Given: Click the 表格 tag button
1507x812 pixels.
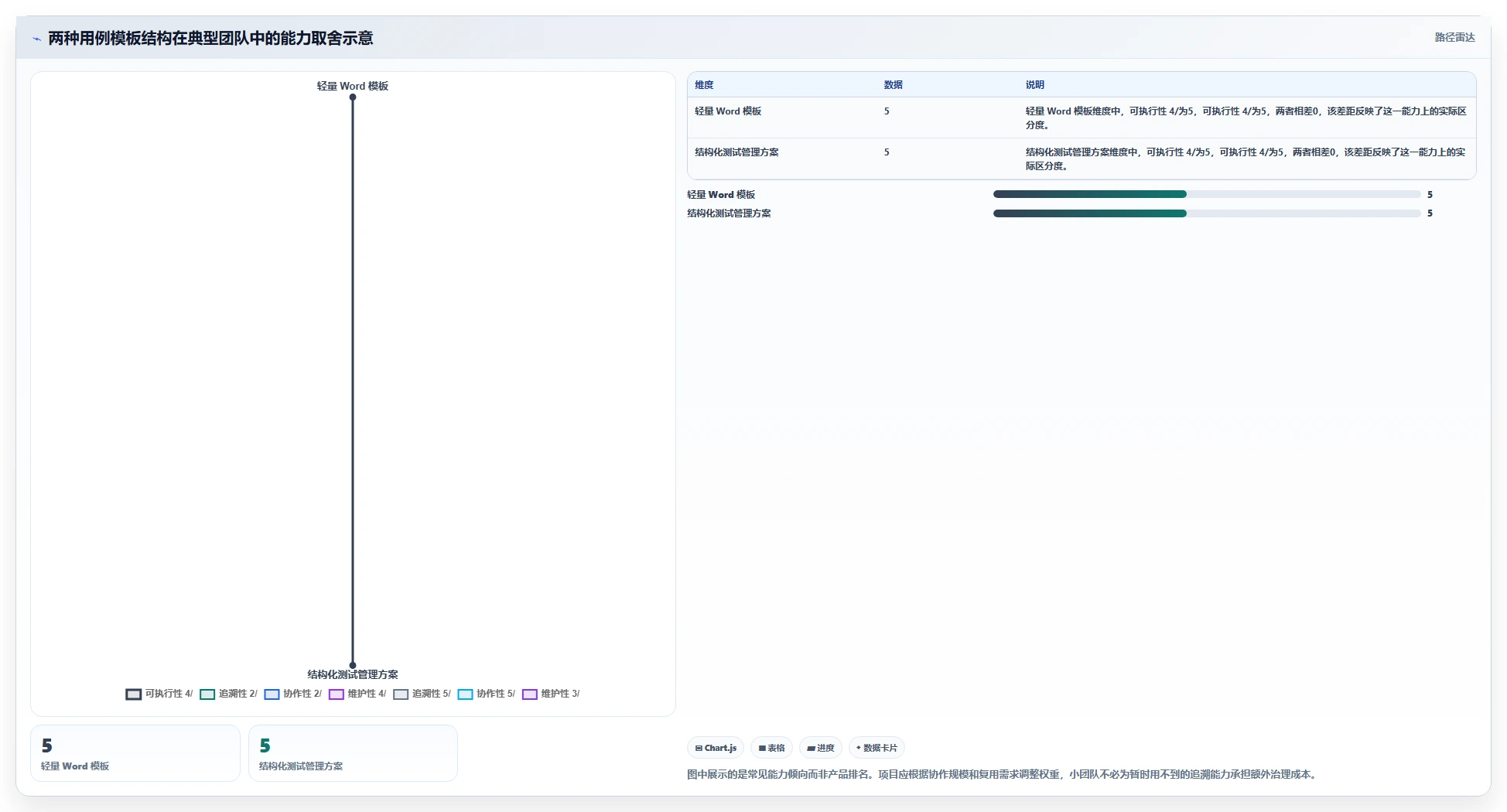Looking at the screenshot, I should [x=771, y=748].
